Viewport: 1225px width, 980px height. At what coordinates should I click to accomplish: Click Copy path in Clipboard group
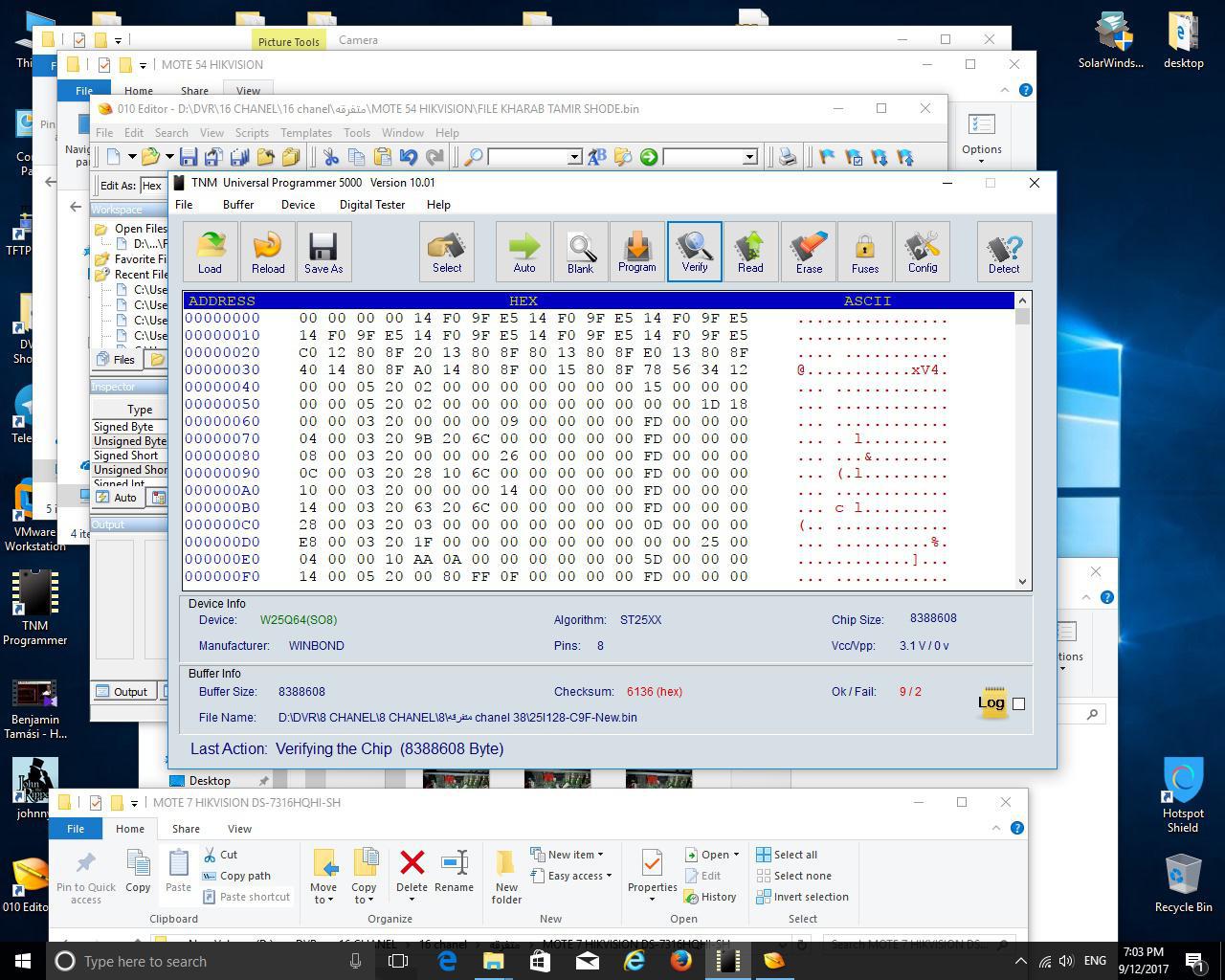point(236,876)
